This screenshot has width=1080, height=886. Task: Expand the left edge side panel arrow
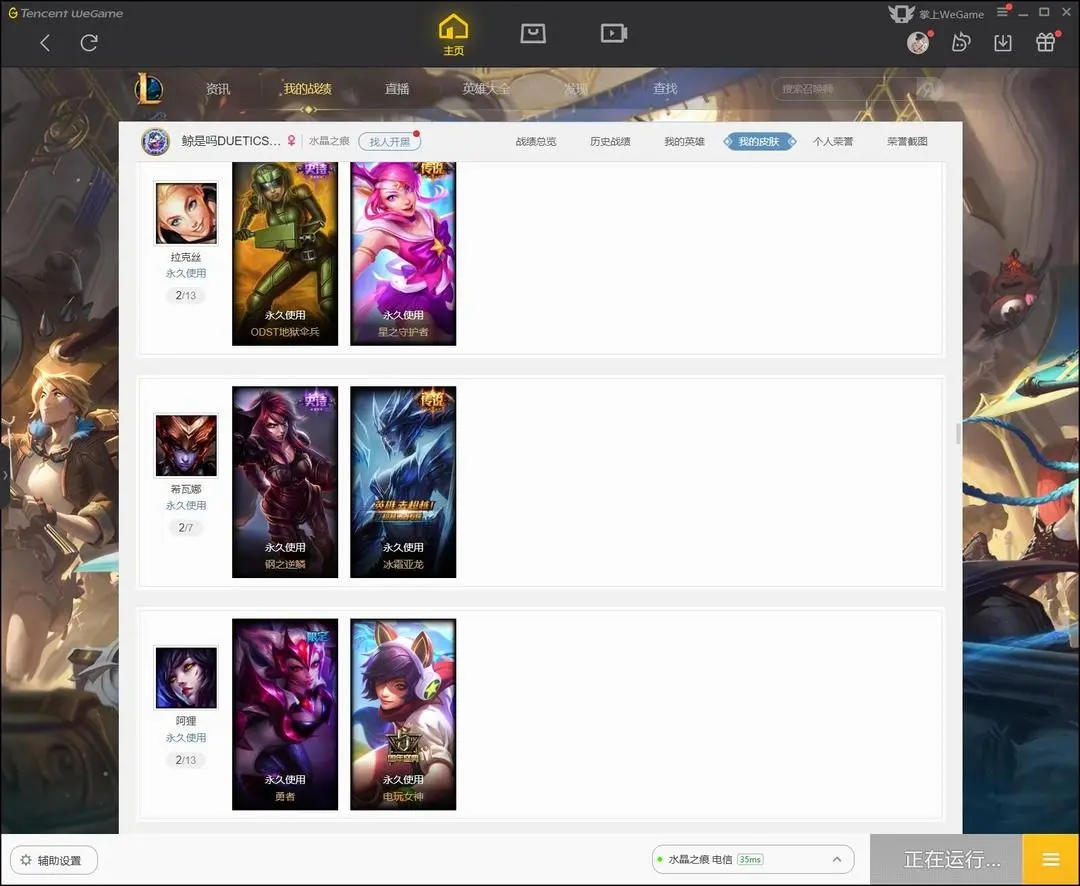point(5,475)
